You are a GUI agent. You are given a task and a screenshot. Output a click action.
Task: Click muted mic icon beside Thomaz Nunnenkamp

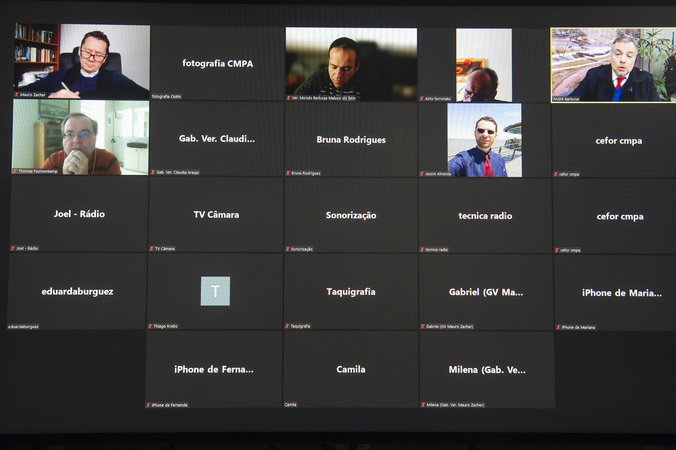[15, 171]
